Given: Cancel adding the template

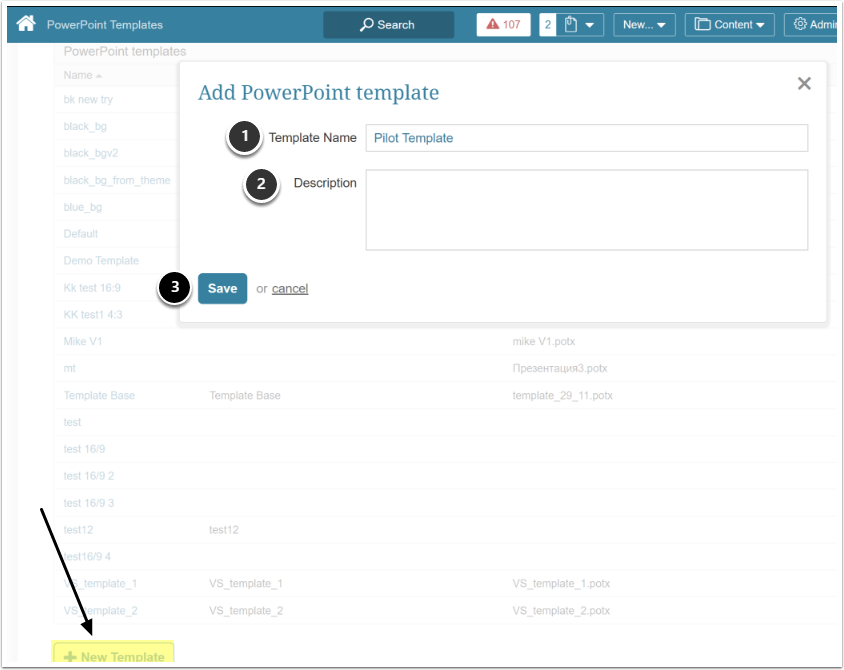Looking at the screenshot, I should click(290, 288).
